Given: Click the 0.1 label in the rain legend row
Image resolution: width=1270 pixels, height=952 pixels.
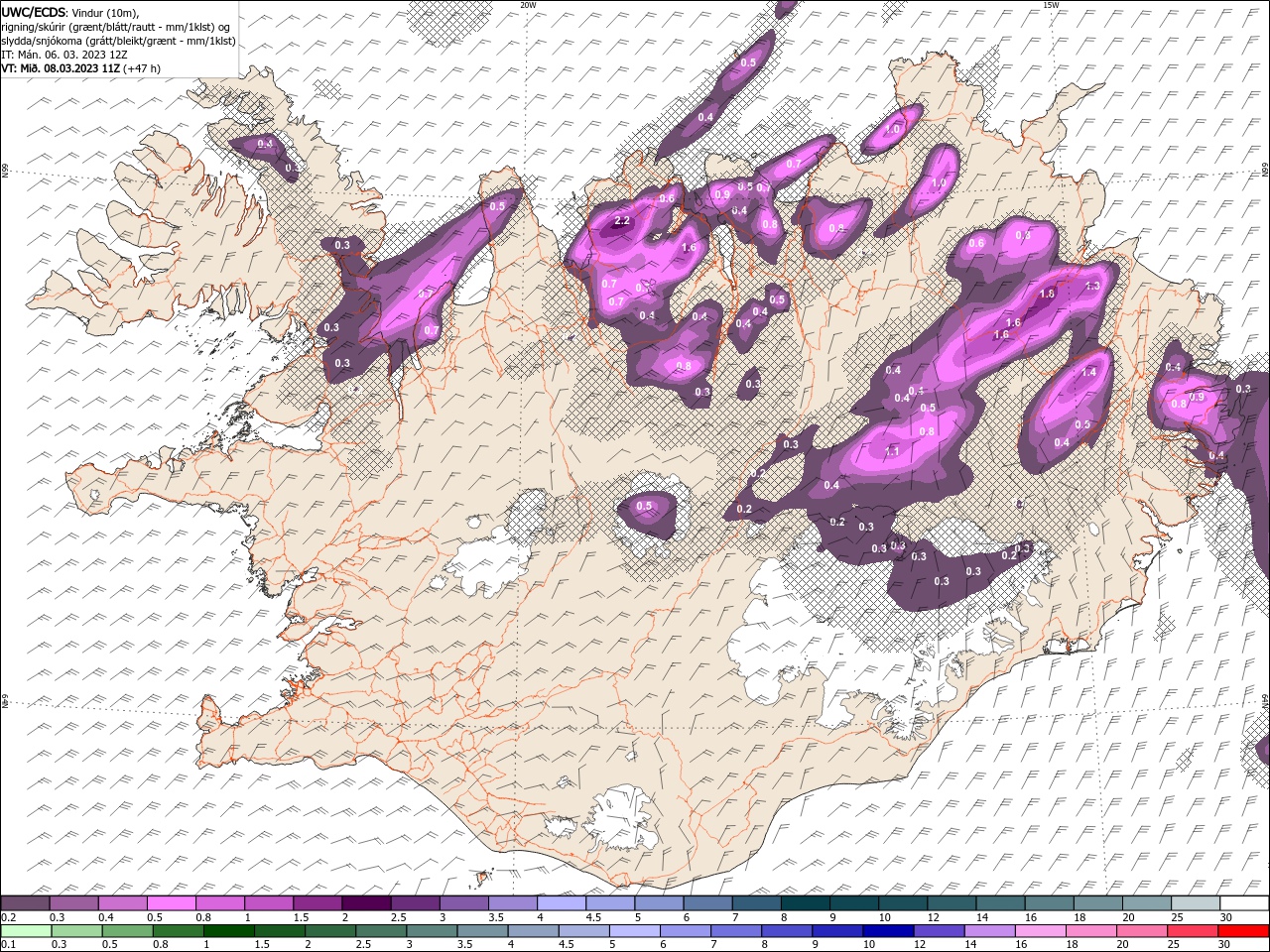Looking at the screenshot, I should [x=8, y=945].
